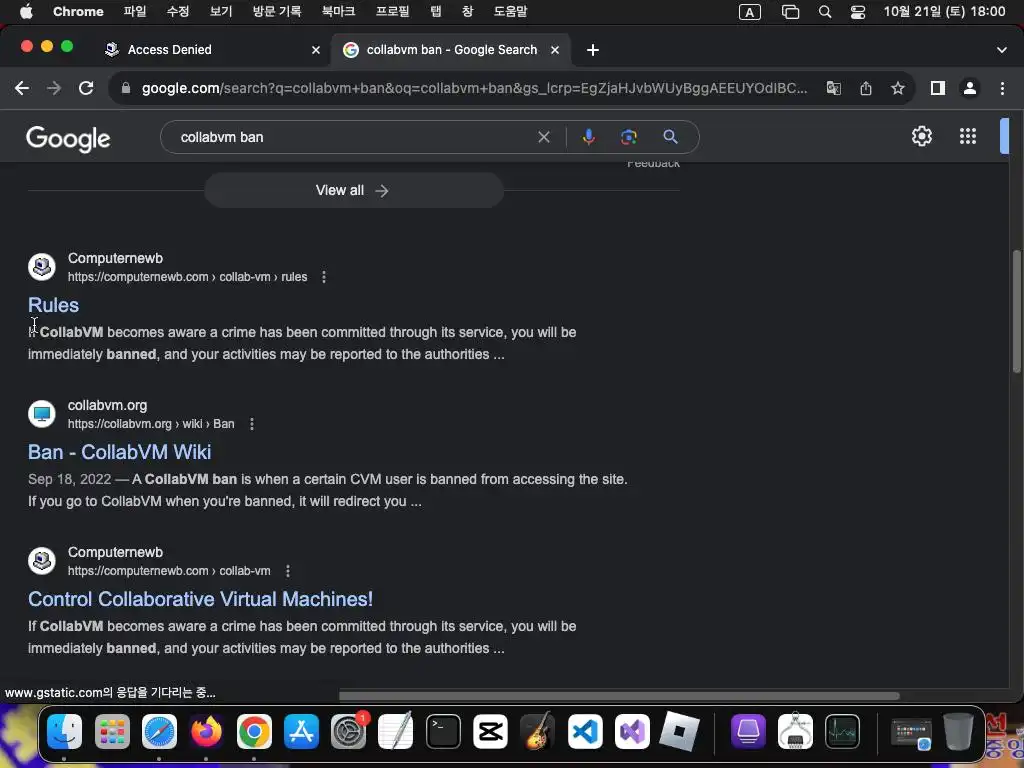Open Launchpad in the dock
The width and height of the screenshot is (1024, 768).
(112, 731)
